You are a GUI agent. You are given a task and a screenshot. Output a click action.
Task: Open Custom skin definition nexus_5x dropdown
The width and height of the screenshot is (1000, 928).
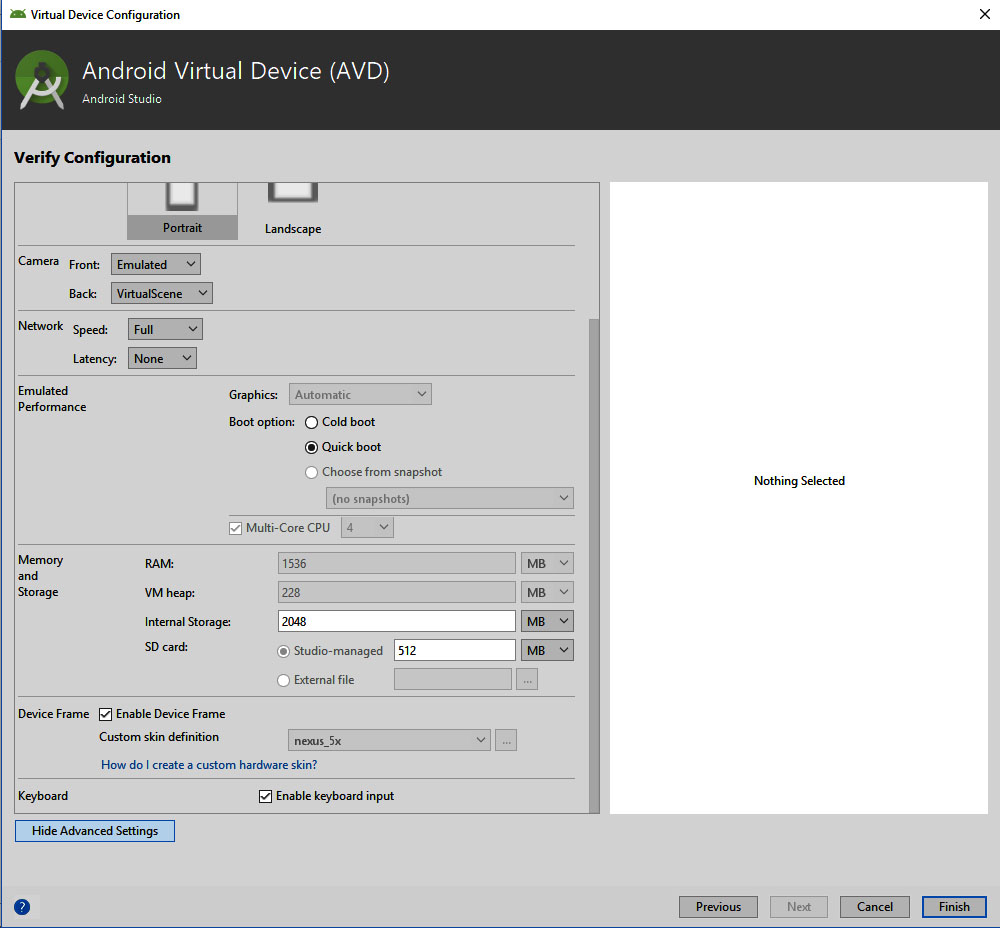(x=389, y=741)
